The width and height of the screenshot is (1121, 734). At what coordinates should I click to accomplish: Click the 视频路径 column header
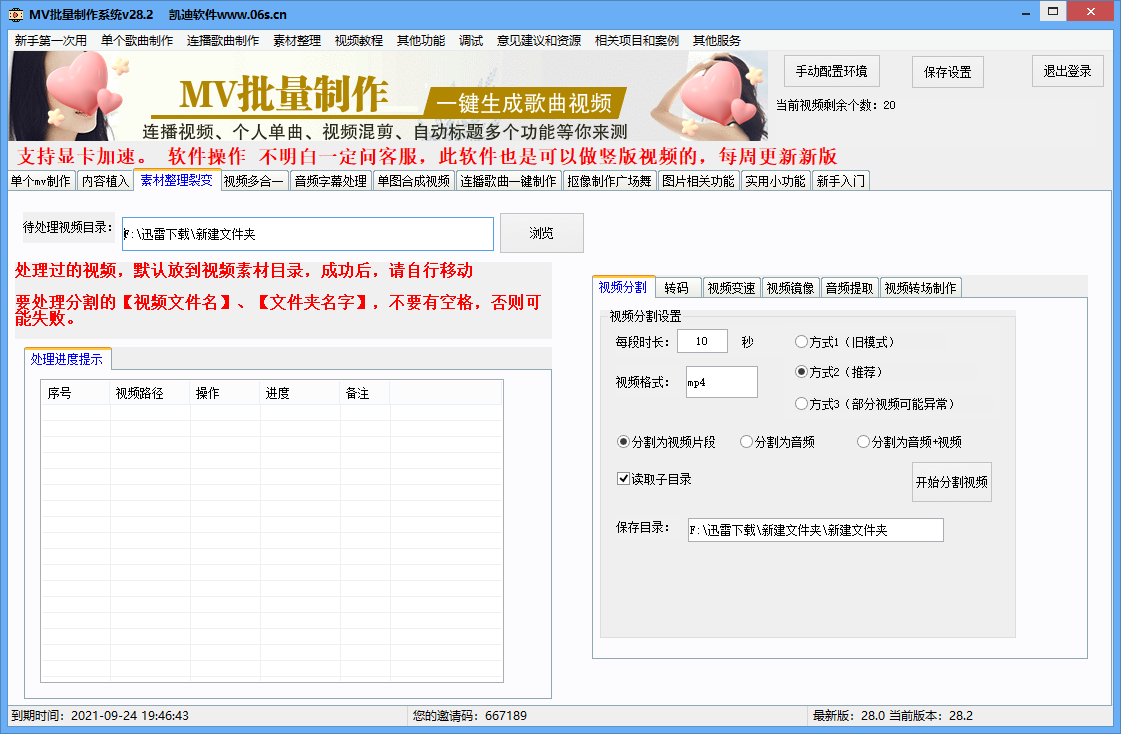(150, 393)
